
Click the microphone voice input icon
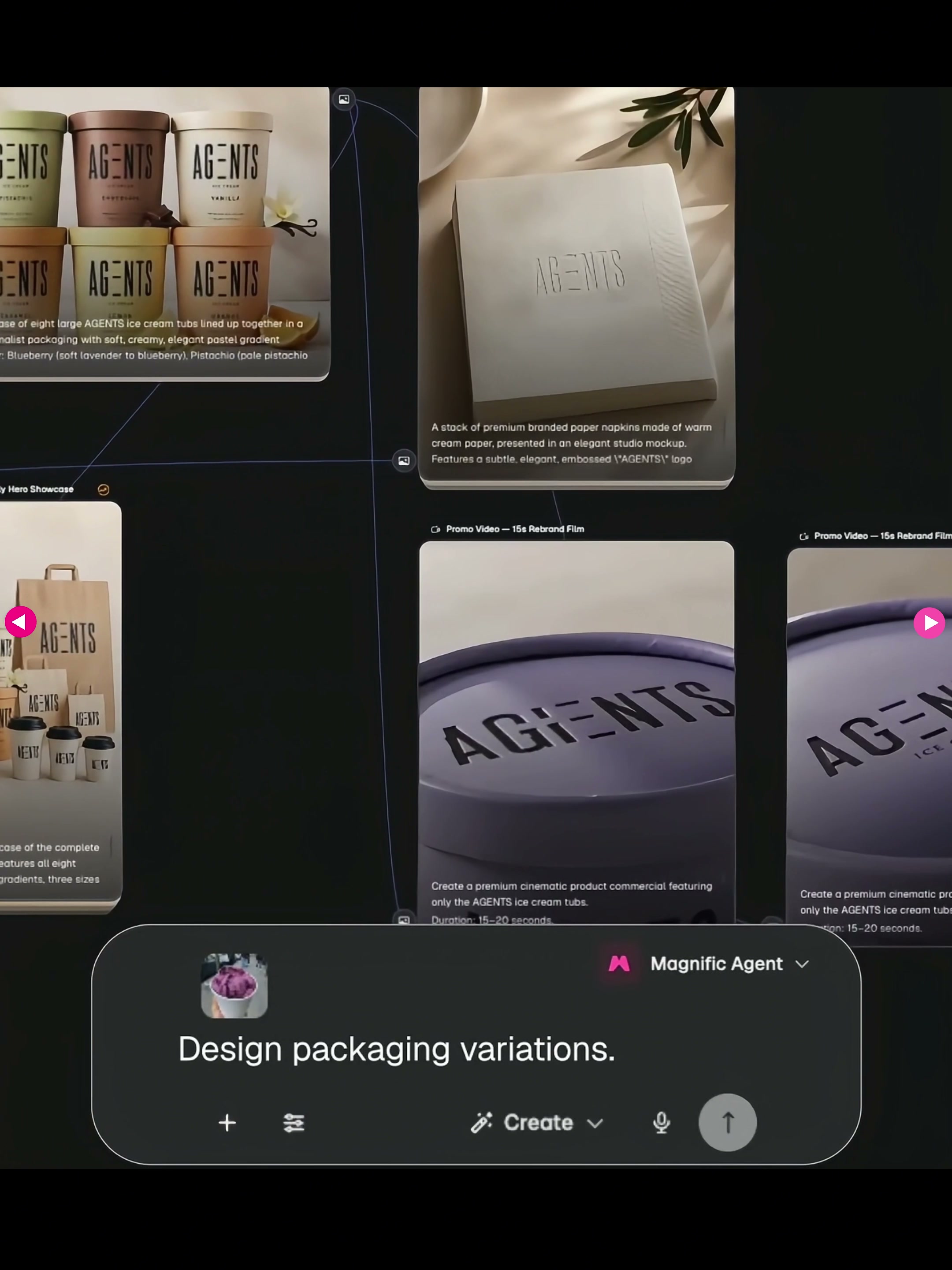coord(662,1122)
